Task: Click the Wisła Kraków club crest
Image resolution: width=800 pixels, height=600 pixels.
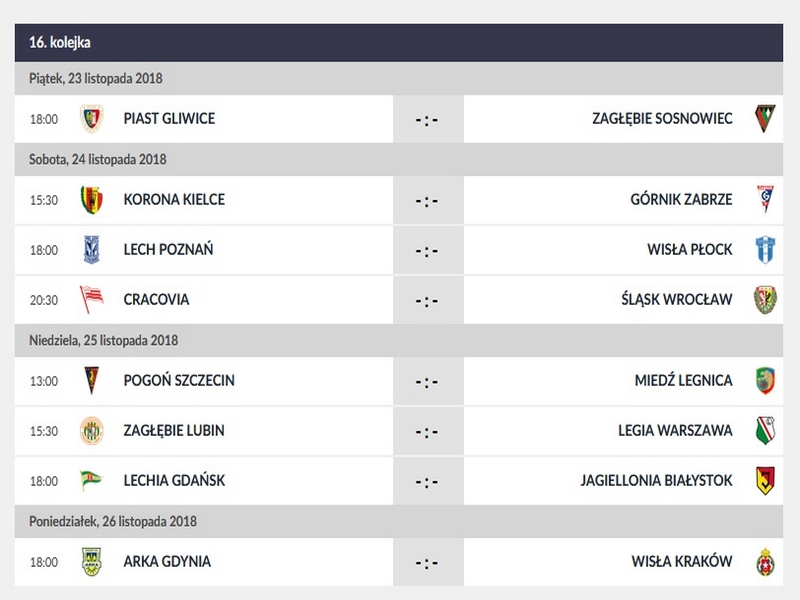Action: pos(764,562)
